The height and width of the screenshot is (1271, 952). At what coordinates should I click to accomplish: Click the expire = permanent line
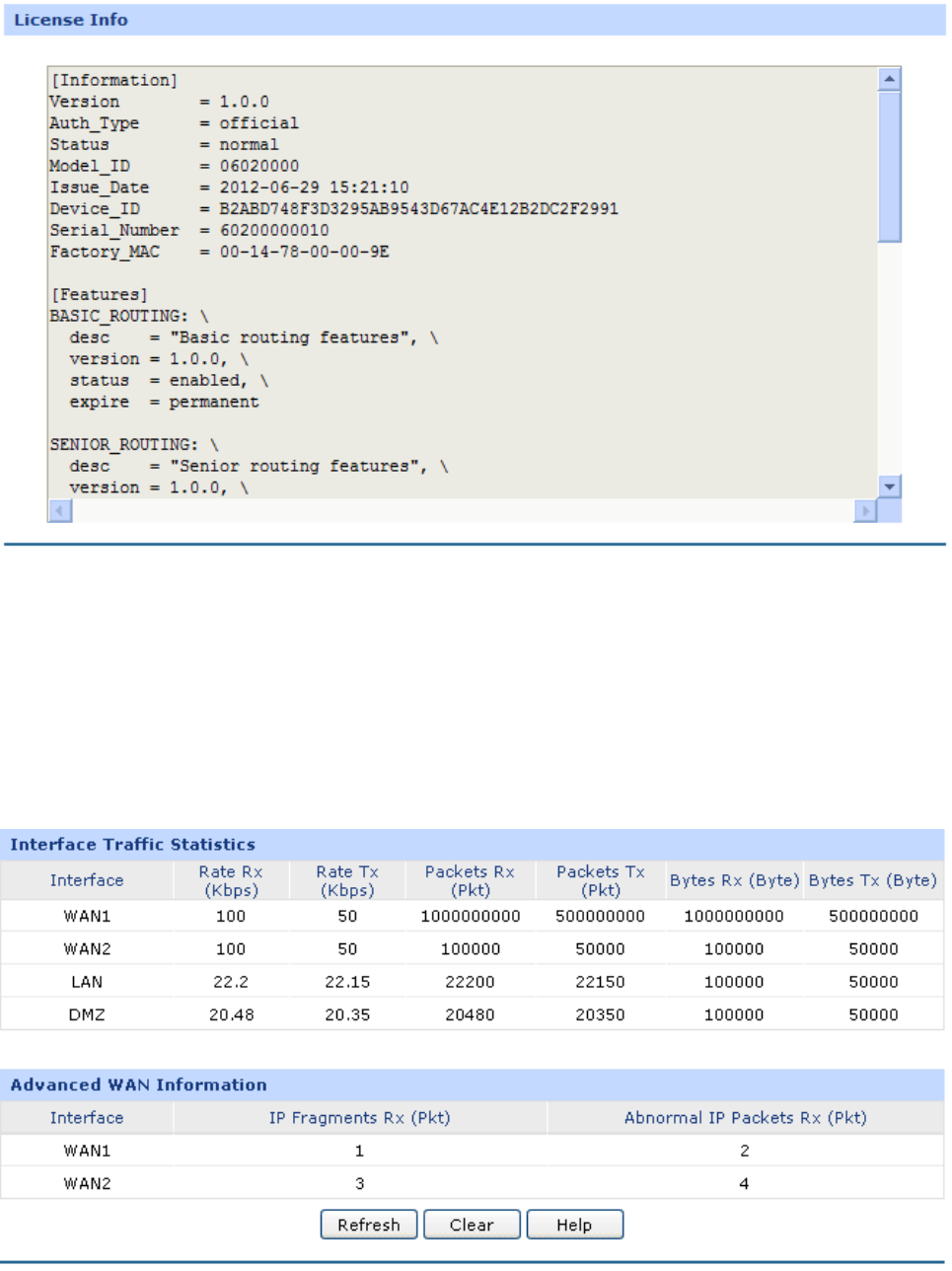click(x=164, y=403)
